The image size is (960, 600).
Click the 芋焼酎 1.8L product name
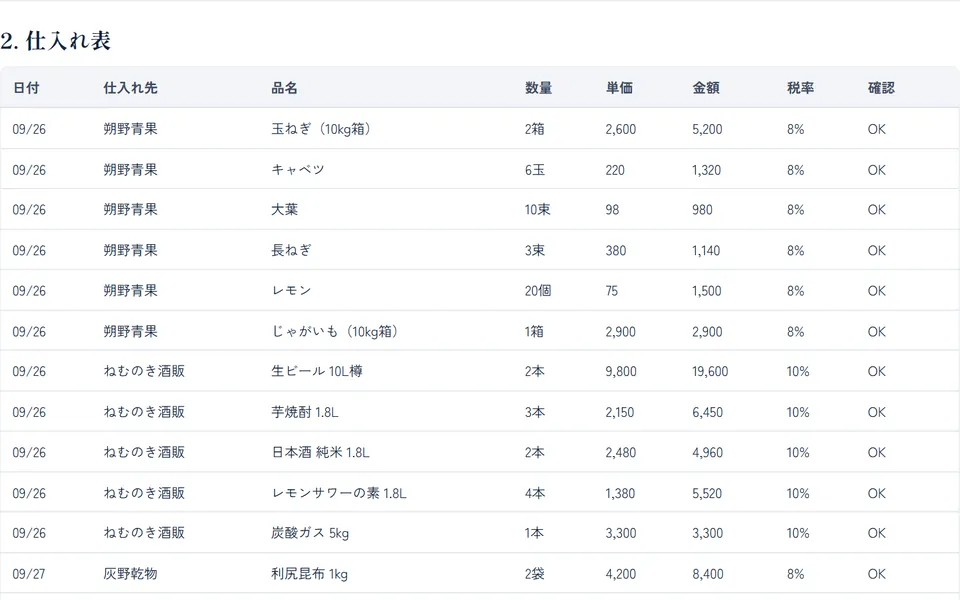(304, 412)
